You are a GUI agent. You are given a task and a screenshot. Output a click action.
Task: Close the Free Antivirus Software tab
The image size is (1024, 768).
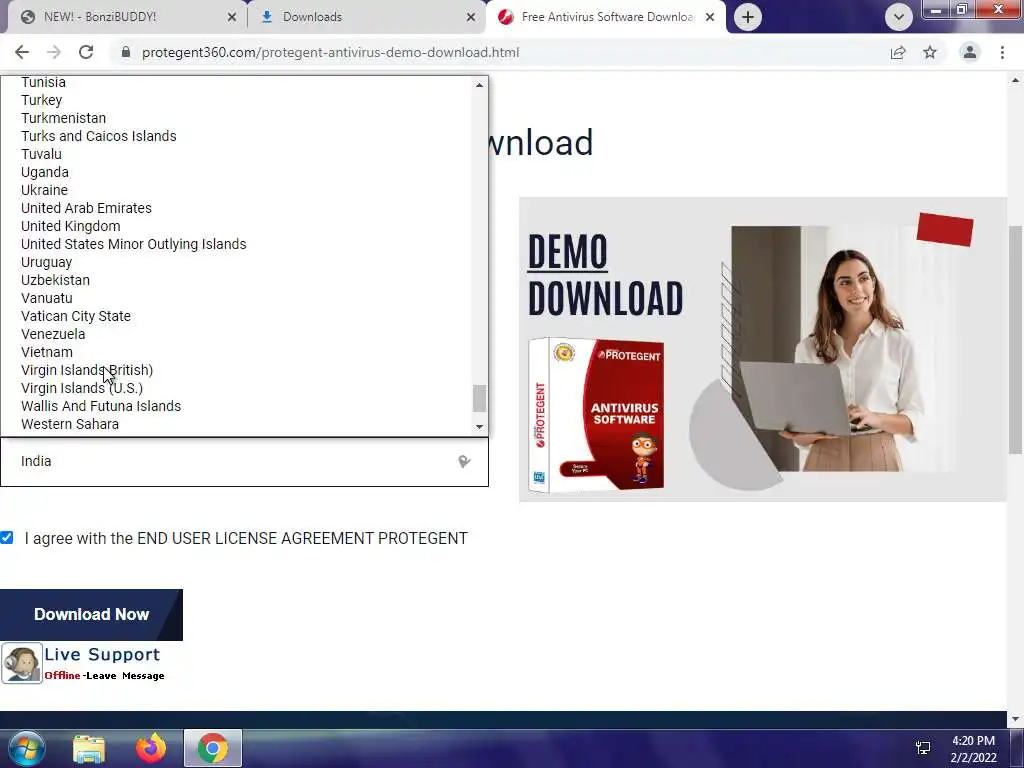tap(710, 17)
